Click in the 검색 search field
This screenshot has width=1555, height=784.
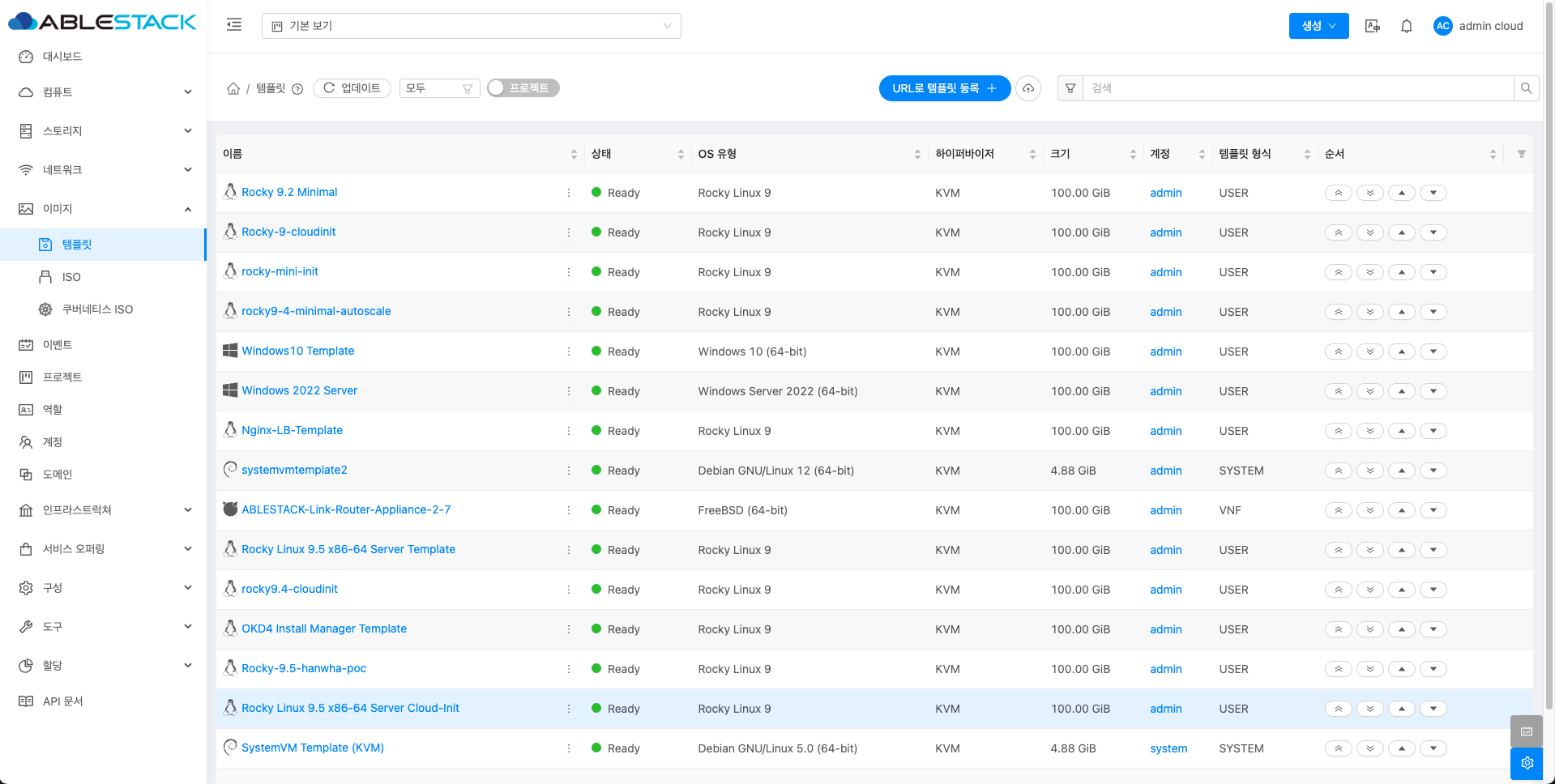pyautogui.click(x=1297, y=88)
